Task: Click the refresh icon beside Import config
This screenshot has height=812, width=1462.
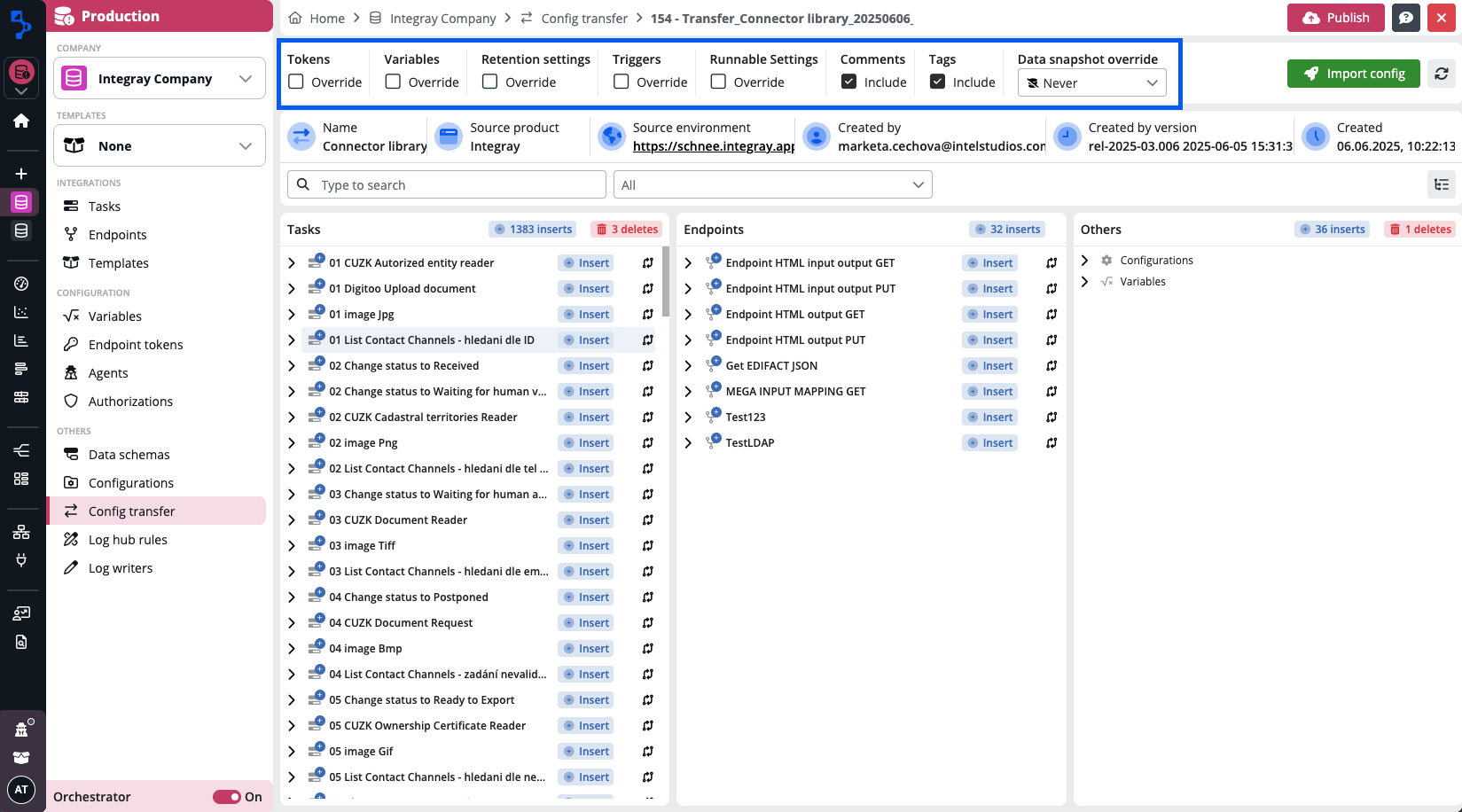Action: click(1442, 74)
